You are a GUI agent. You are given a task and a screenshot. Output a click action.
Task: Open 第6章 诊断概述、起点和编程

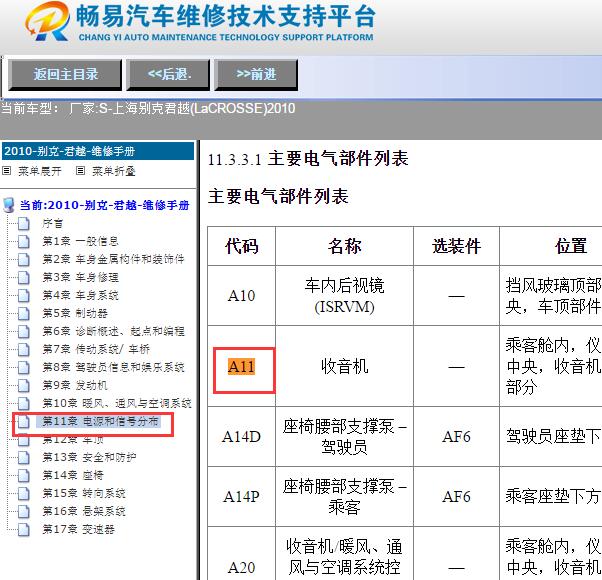[x=113, y=331]
